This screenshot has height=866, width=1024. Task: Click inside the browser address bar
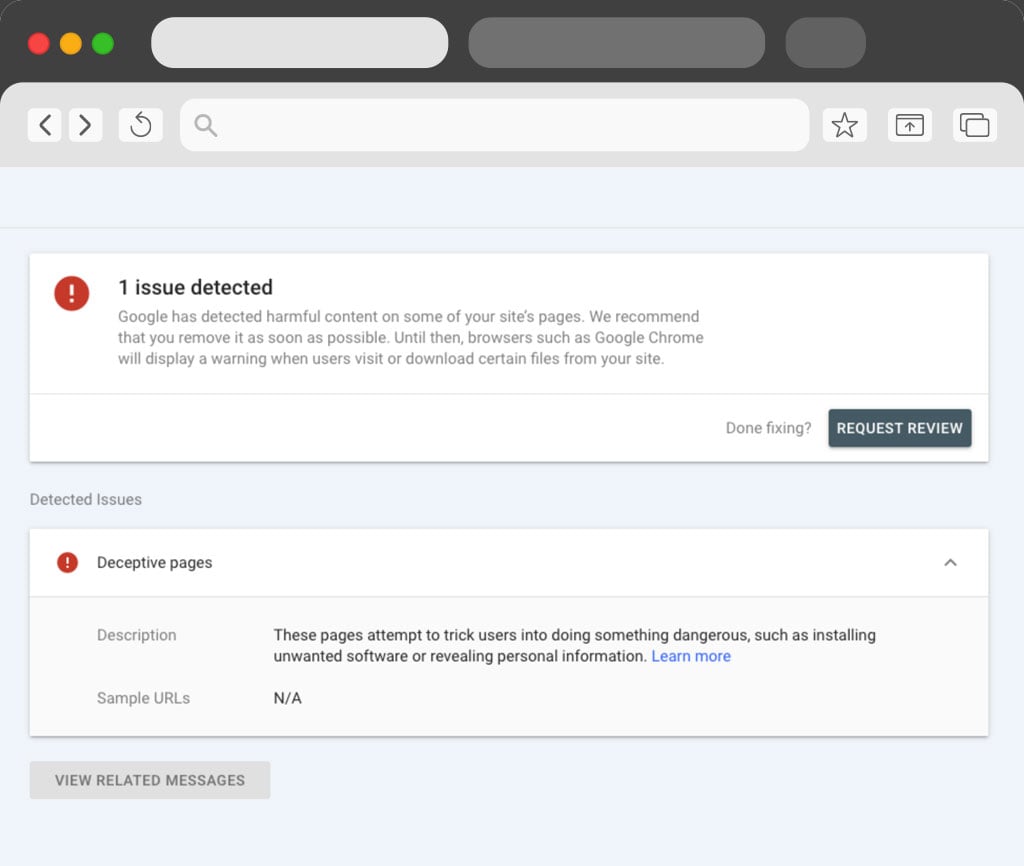tap(495, 124)
